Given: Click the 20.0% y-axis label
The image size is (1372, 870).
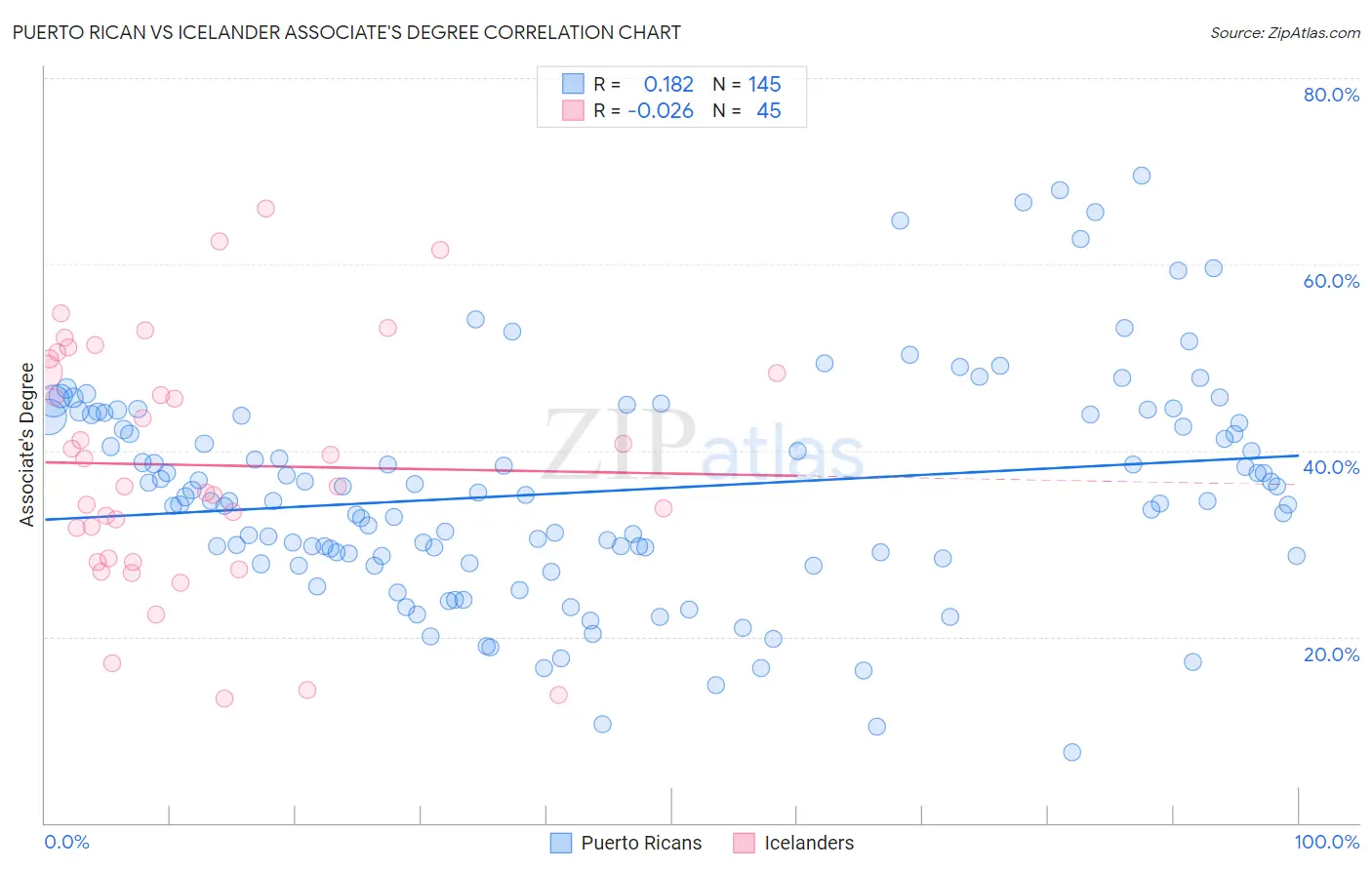Looking at the screenshot, I should pos(1331,654).
